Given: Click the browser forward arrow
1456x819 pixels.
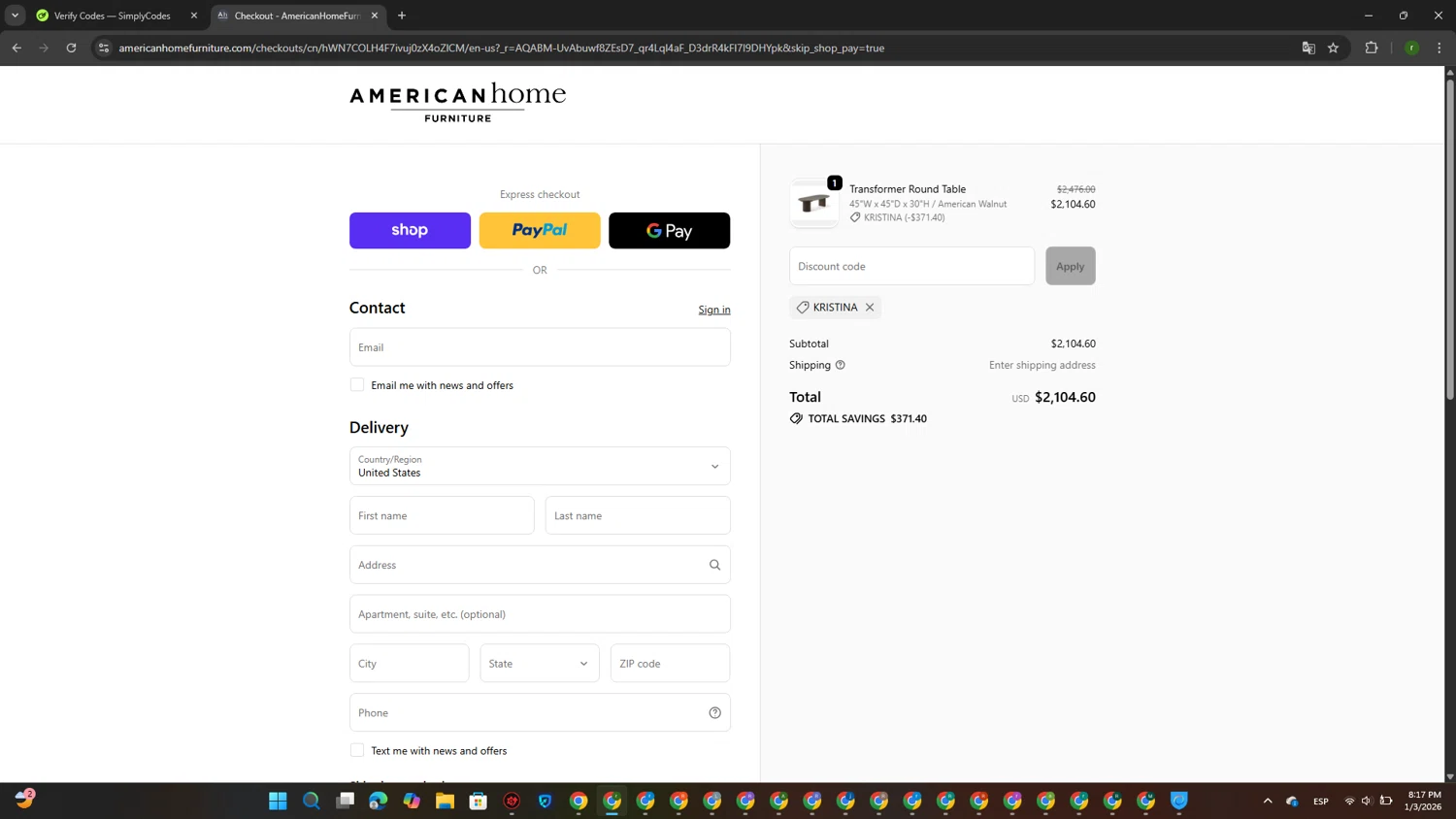Looking at the screenshot, I should click(x=44, y=48).
